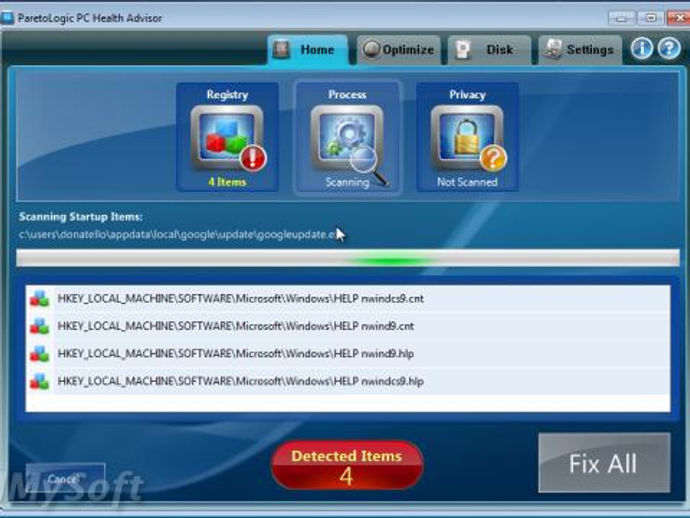Click the googleupdate file path text
Viewport: 690px width, 518px height.
tap(178, 235)
